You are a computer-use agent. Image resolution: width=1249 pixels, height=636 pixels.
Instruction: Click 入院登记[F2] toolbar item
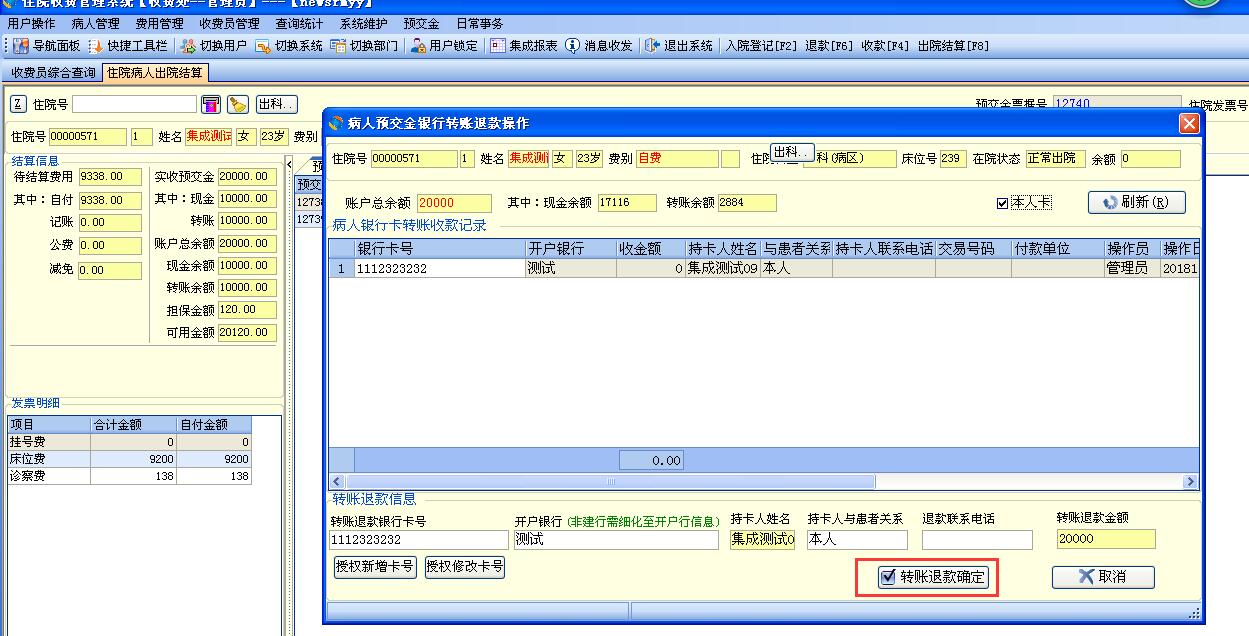(x=762, y=46)
